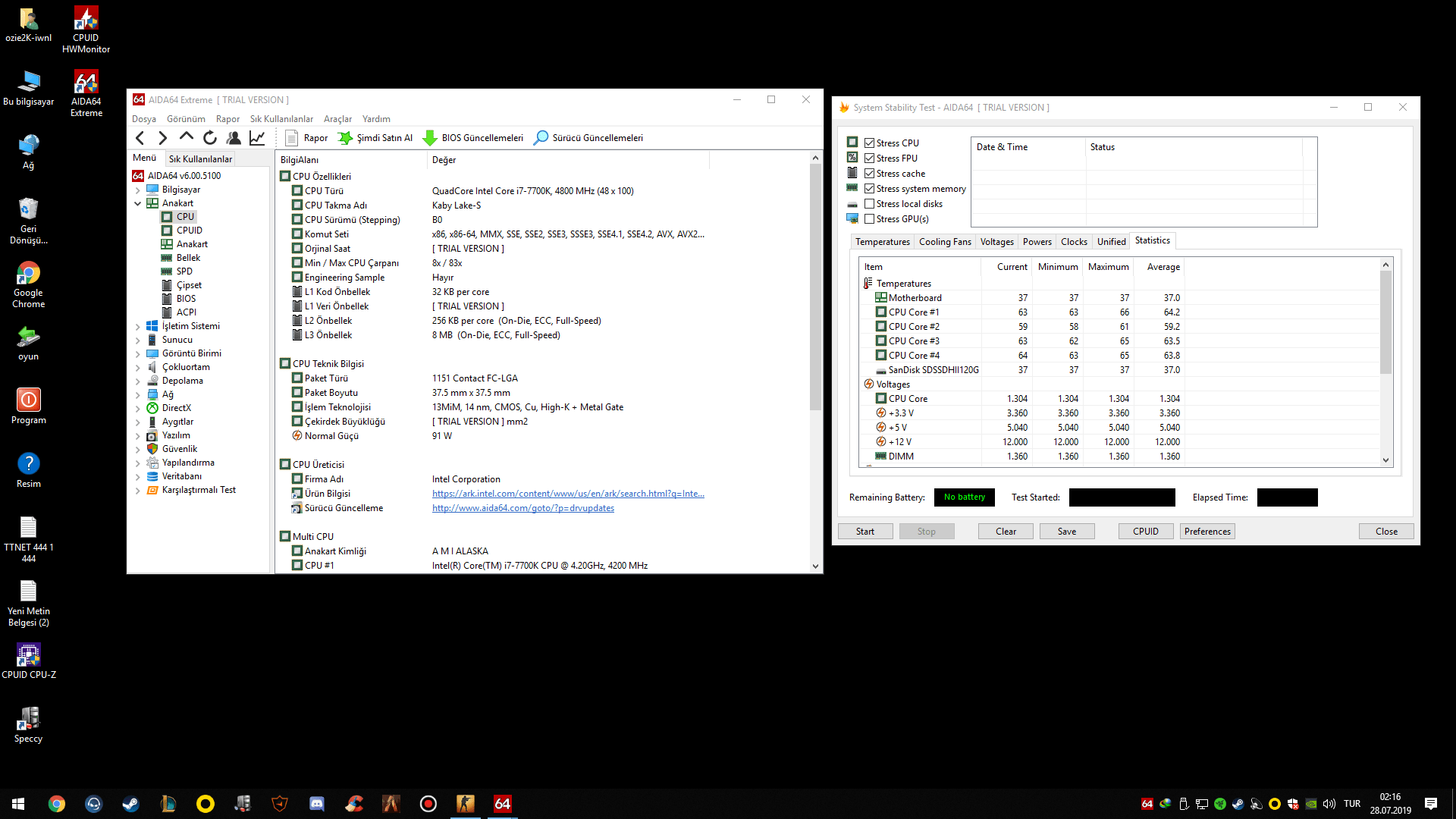Viewport: 1456px width, 819px height.
Task: Open the Araçlar menu
Action: (337, 119)
